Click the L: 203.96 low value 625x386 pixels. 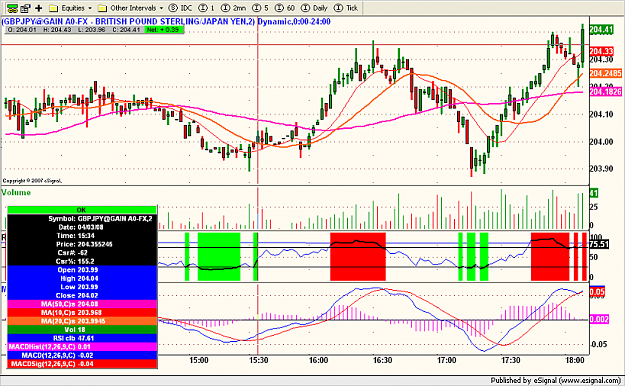coord(91,30)
